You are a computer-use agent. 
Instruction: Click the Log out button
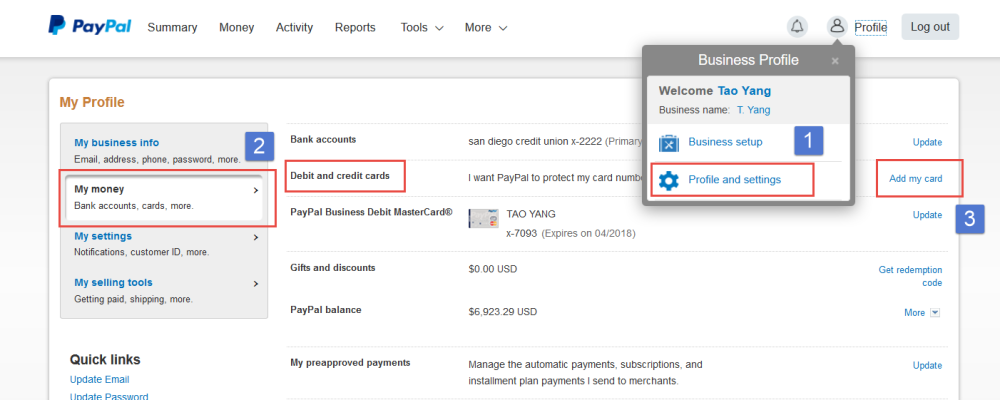pyautogui.click(x=930, y=27)
